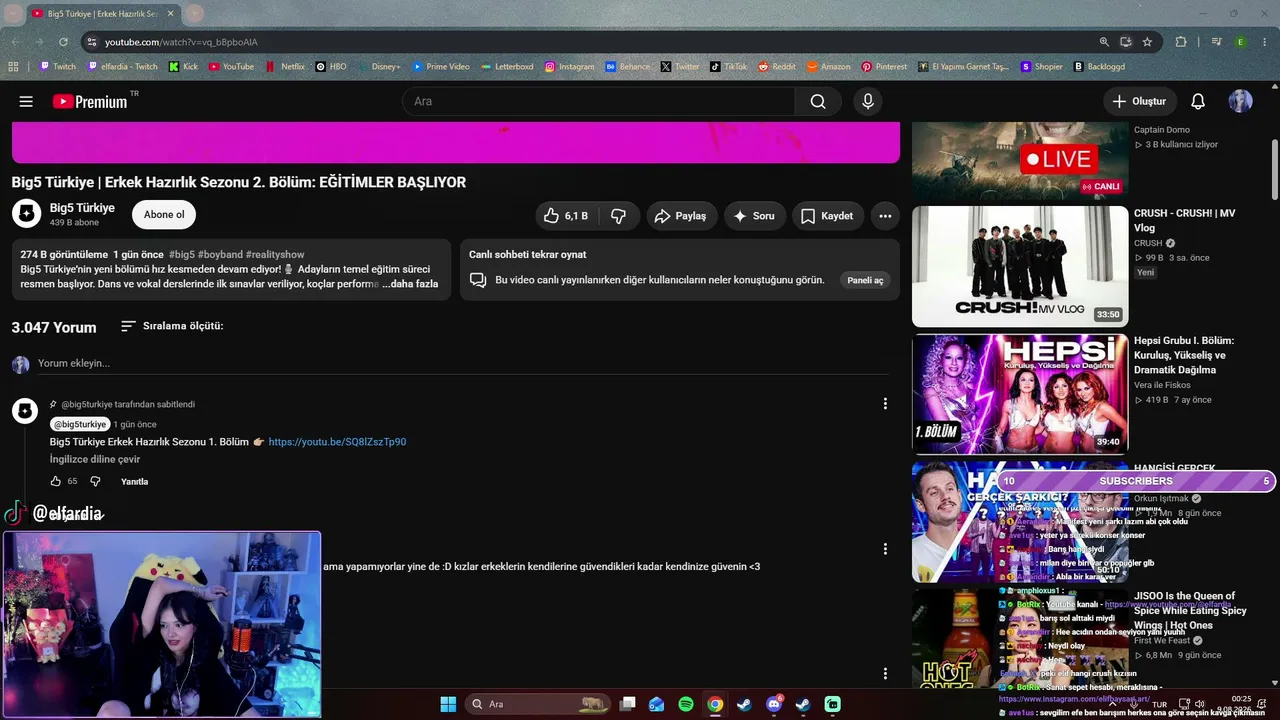Viewport: 1280px width, 720px height.
Task: Open the Twitch bookmark
Action: point(57,67)
